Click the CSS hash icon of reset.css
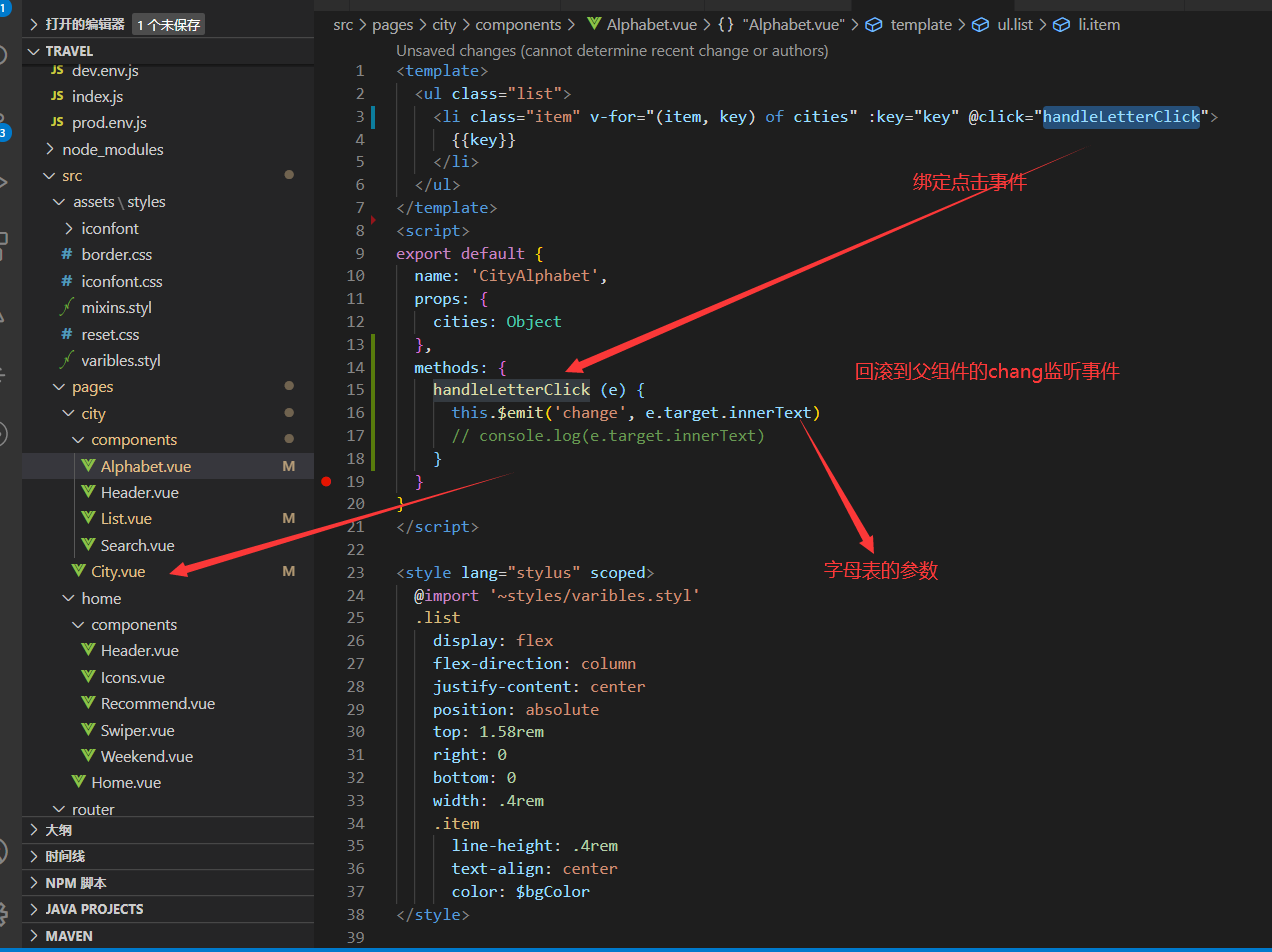The width and height of the screenshot is (1272, 952). tap(67, 335)
